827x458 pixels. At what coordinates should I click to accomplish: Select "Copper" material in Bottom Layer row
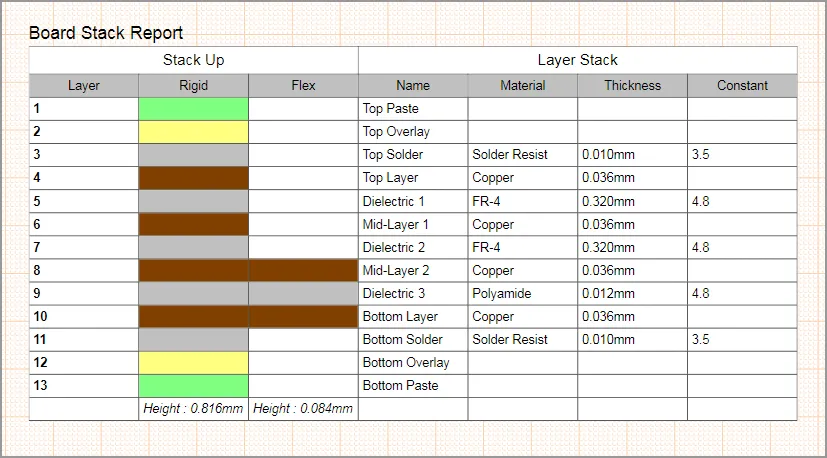523,317
